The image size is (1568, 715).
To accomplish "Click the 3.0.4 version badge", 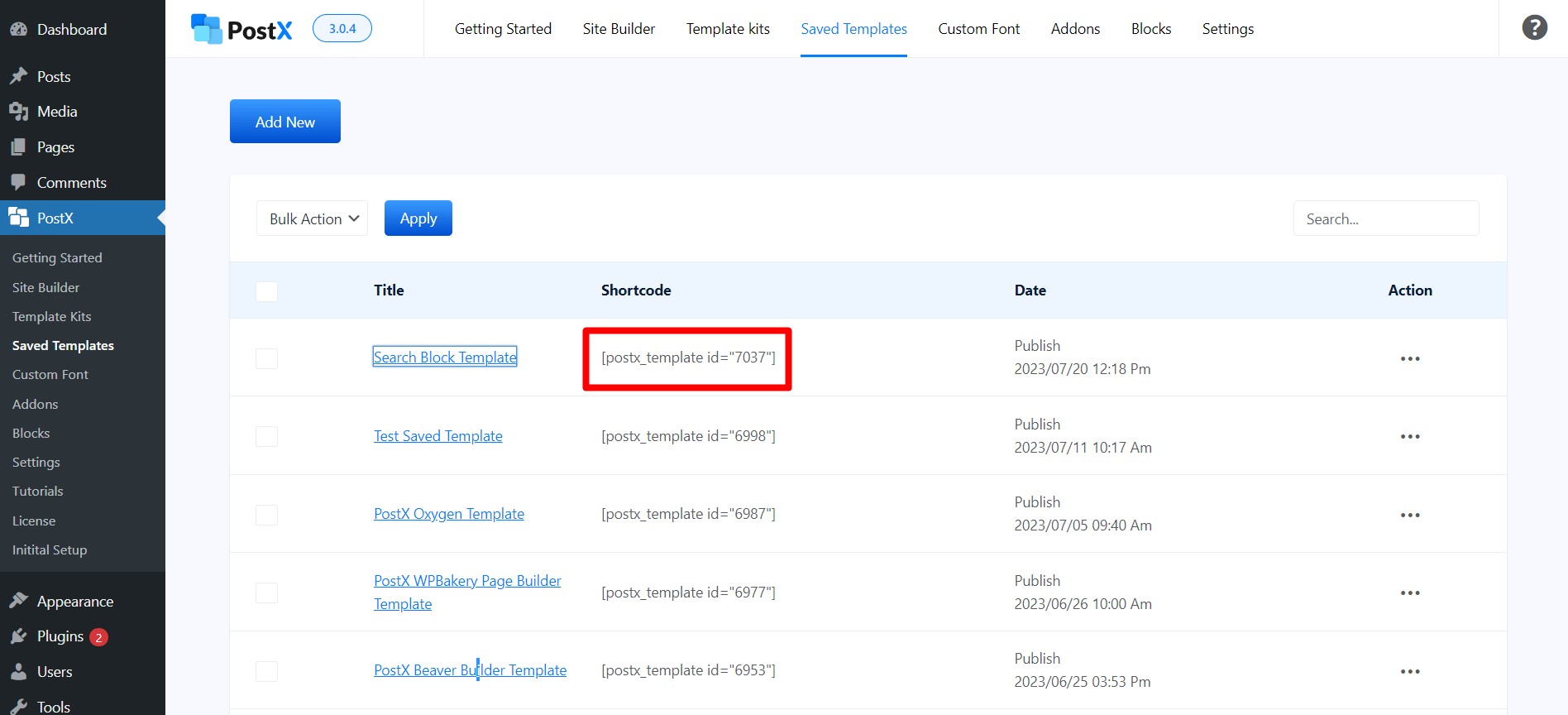I will tap(342, 28).
